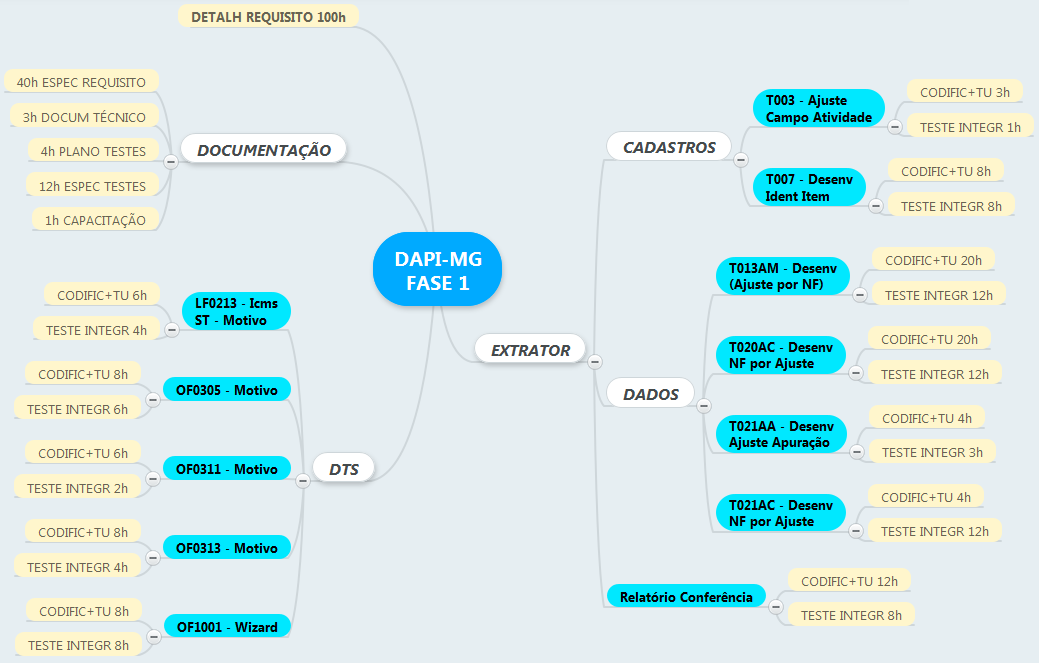
Task: Select the 4h PLANO TESTES node
Action: pyautogui.click(x=93, y=151)
